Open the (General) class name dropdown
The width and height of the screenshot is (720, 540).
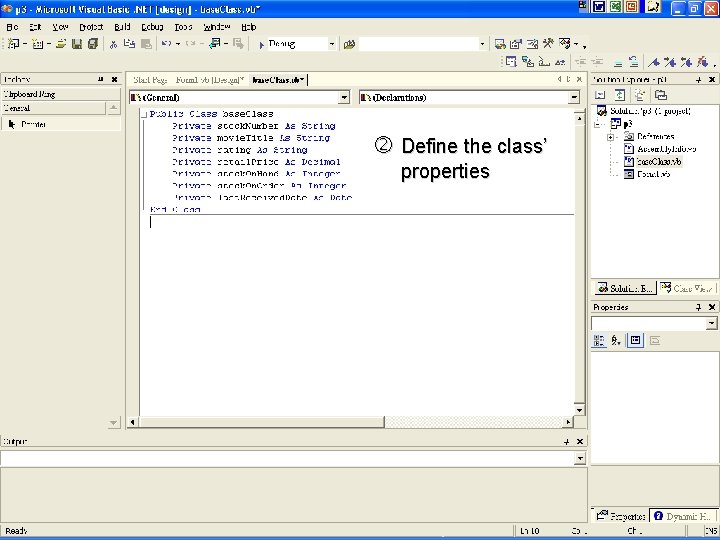[x=344, y=97]
